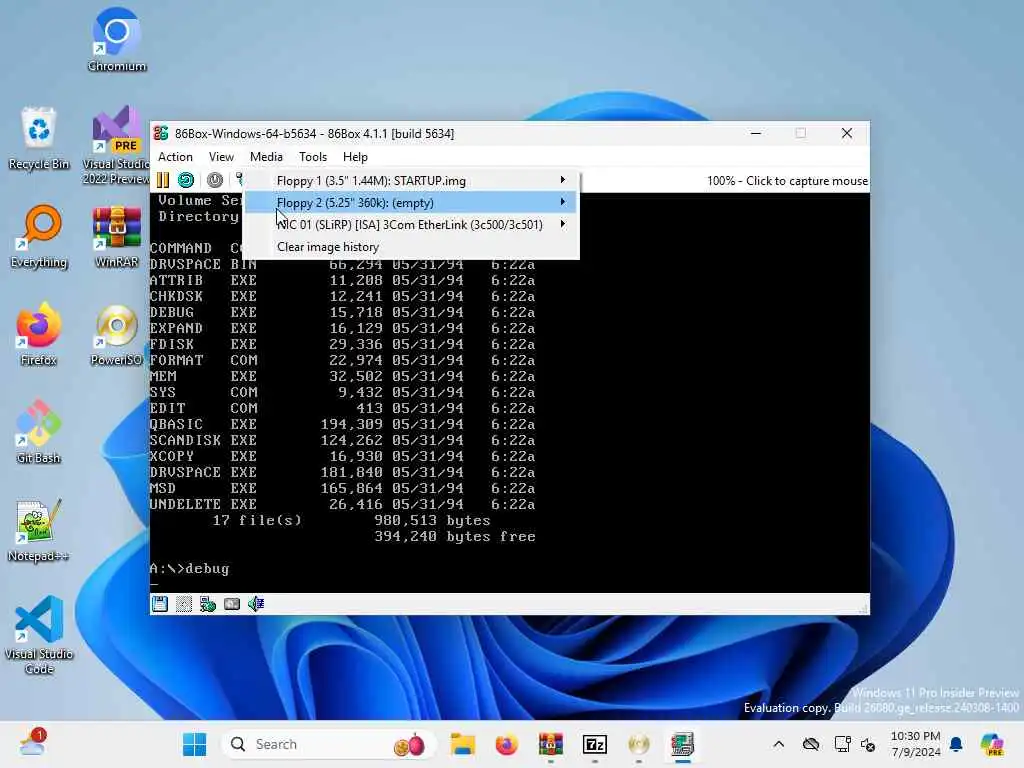
Task: Click the display/network tray icon
Action: click(x=842, y=744)
